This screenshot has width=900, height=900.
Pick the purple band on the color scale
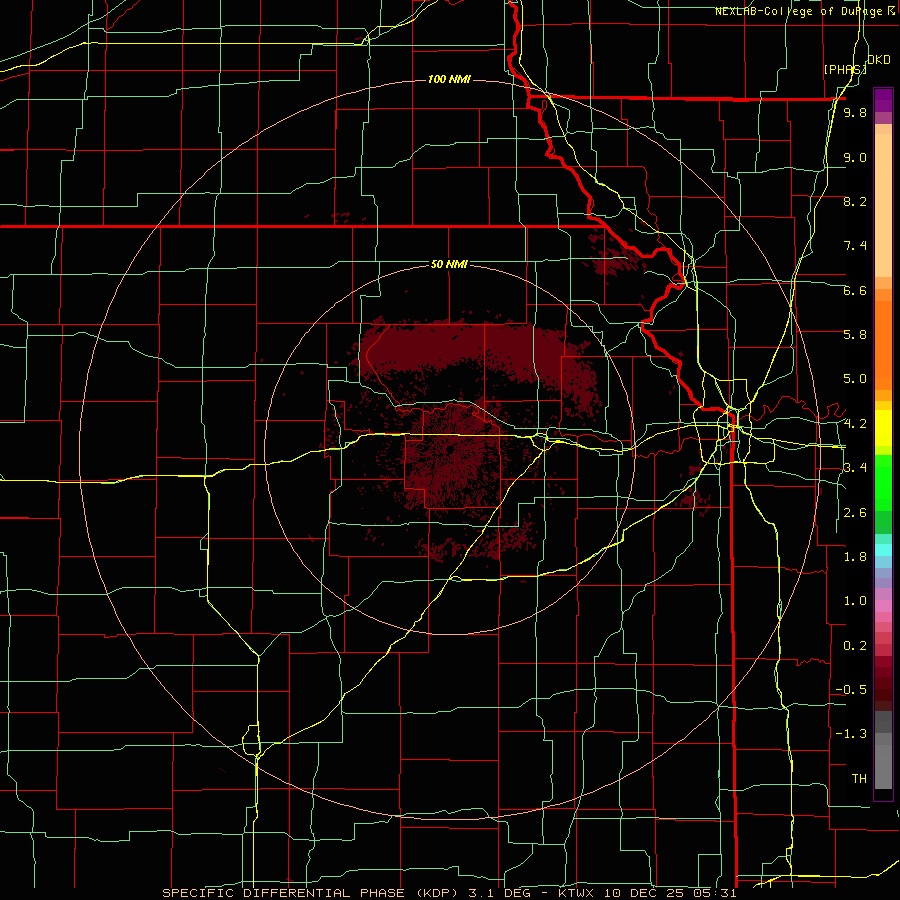[x=883, y=100]
